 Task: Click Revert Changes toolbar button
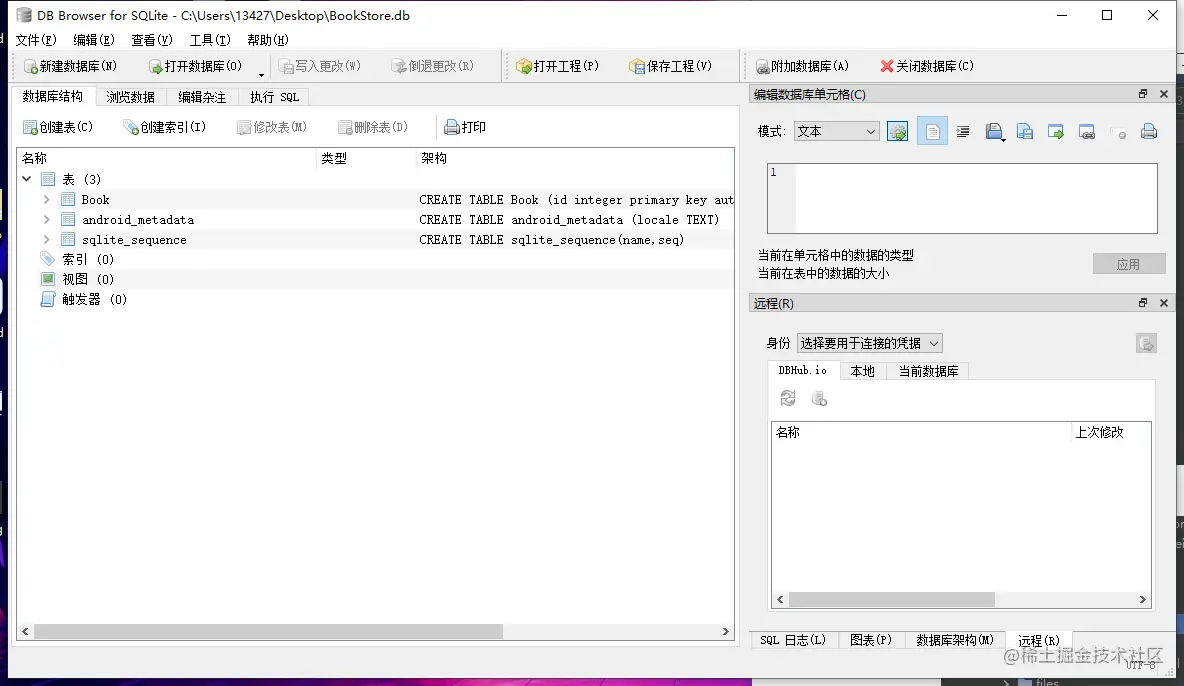433,66
